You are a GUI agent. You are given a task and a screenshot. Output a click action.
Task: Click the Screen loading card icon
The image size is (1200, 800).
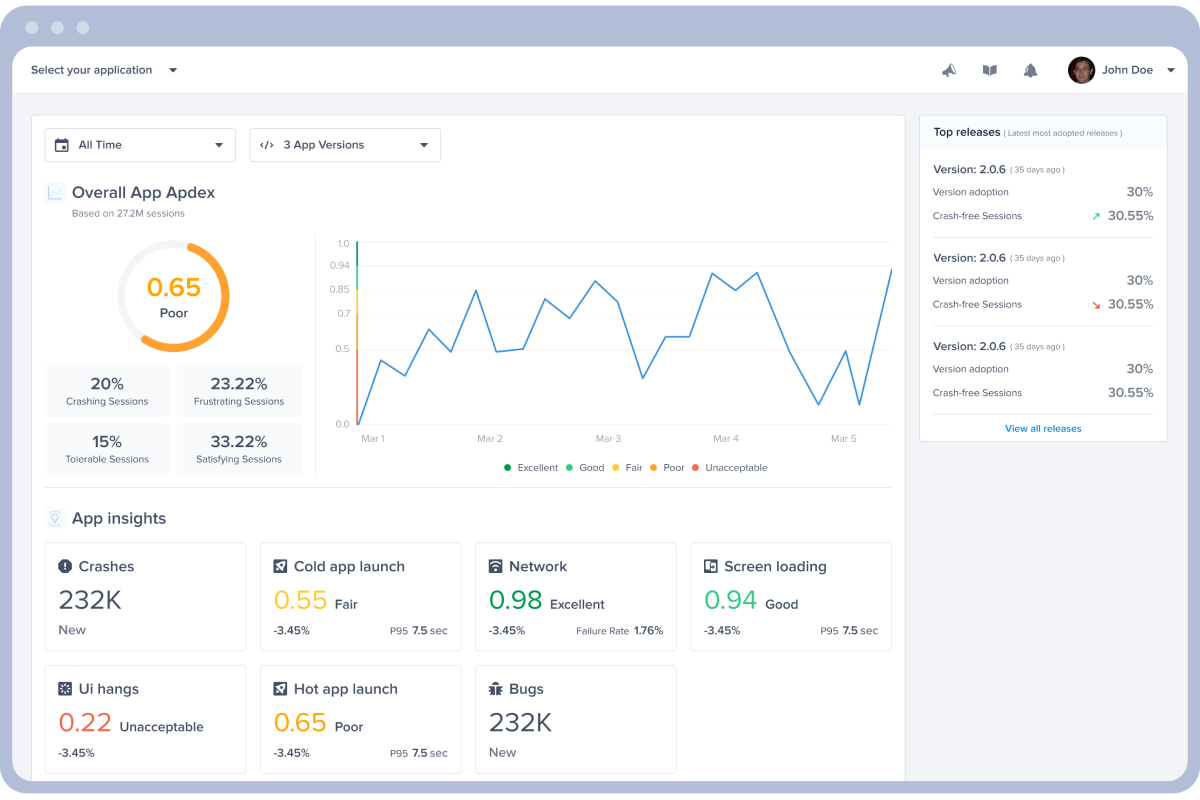coord(710,566)
